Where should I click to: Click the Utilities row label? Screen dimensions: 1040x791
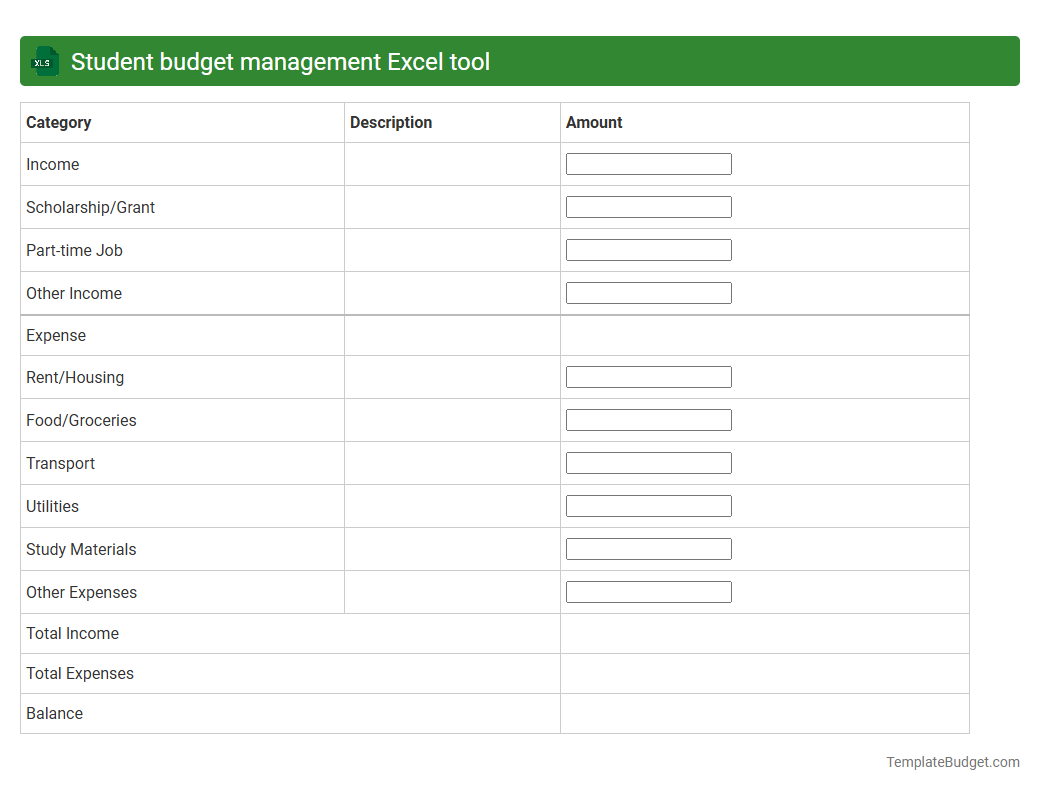(x=52, y=506)
